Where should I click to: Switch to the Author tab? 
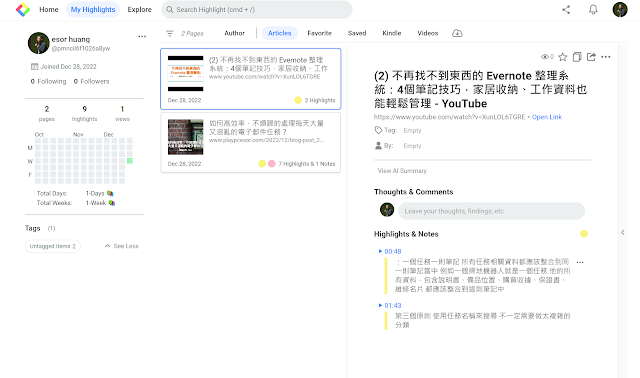[x=234, y=33]
